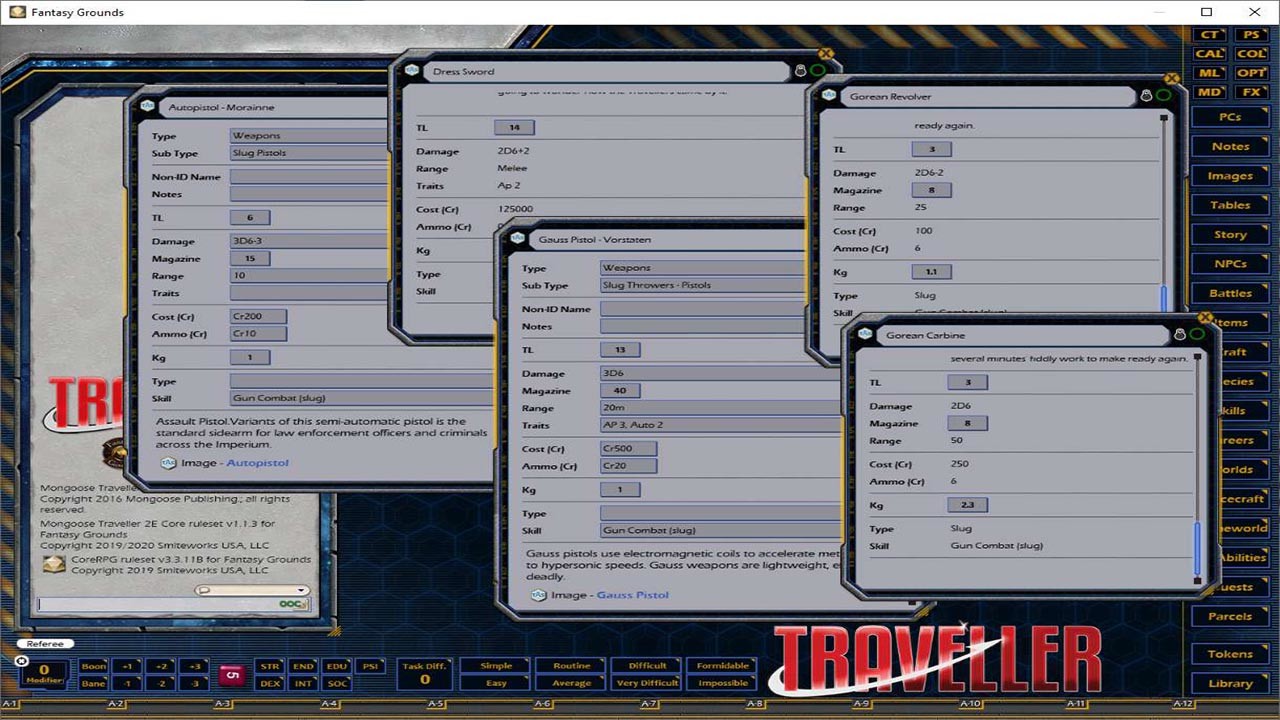Toggle the Boon modifier button
Screen dimensions: 1280x720
click(x=96, y=664)
